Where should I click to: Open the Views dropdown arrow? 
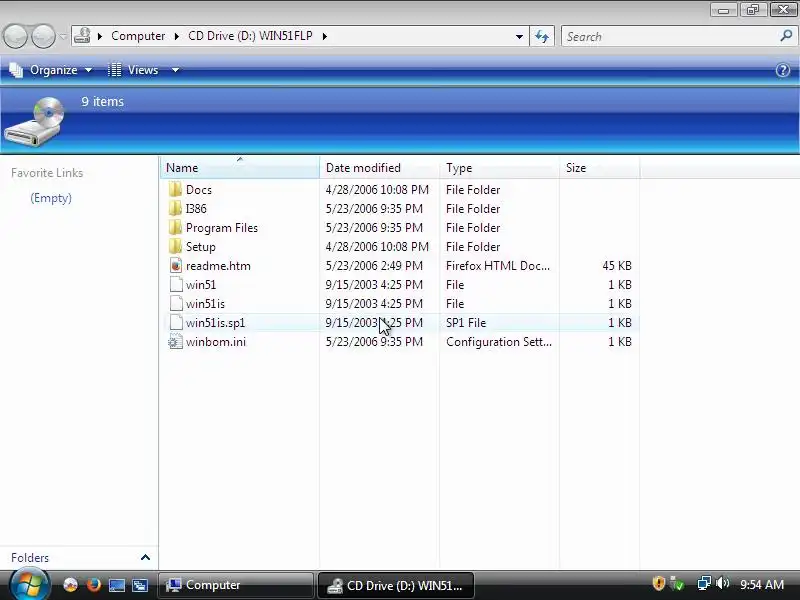click(176, 70)
